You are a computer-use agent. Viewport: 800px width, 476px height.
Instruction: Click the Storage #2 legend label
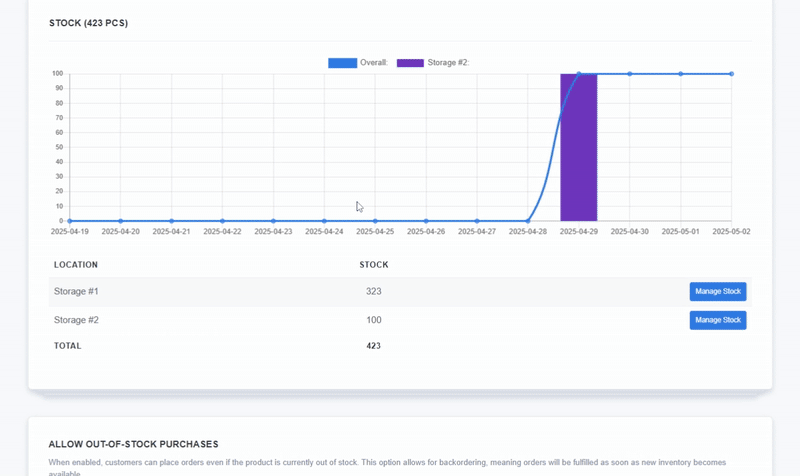pyautogui.click(x=448, y=63)
